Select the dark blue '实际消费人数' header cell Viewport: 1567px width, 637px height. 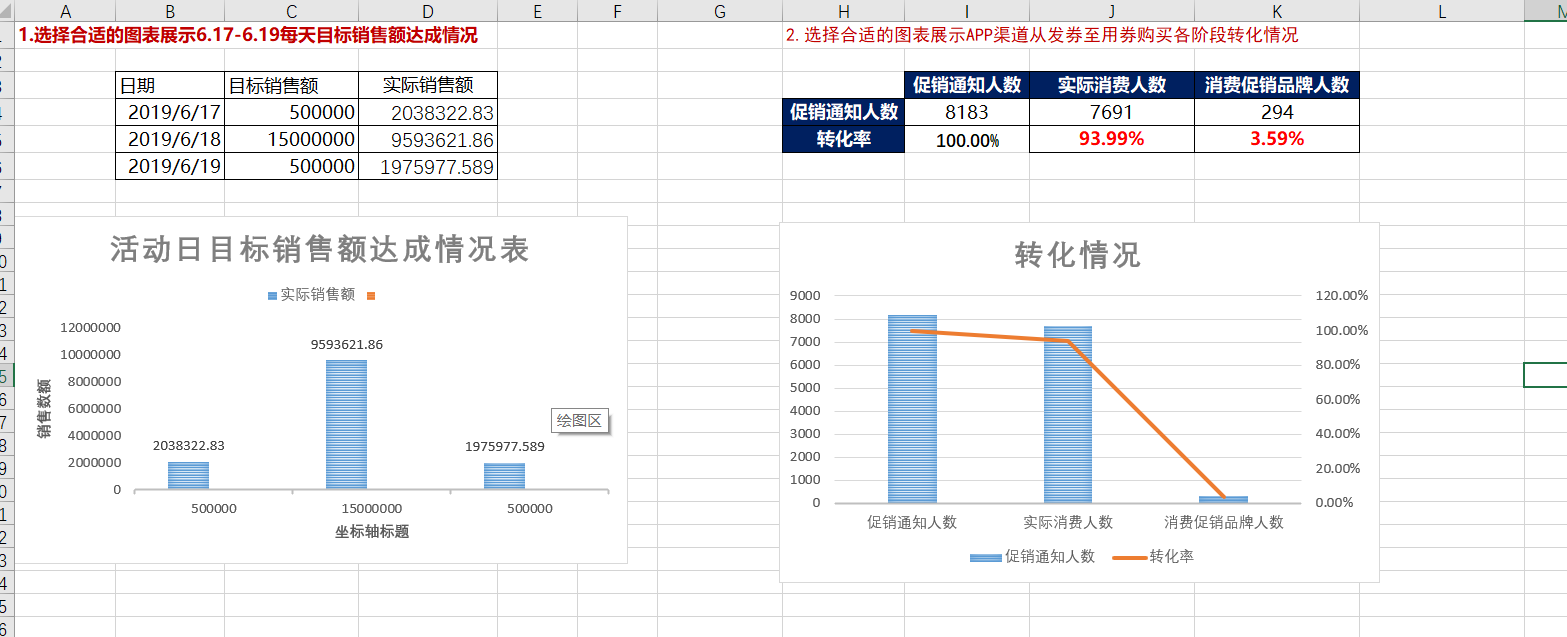[x=1112, y=85]
